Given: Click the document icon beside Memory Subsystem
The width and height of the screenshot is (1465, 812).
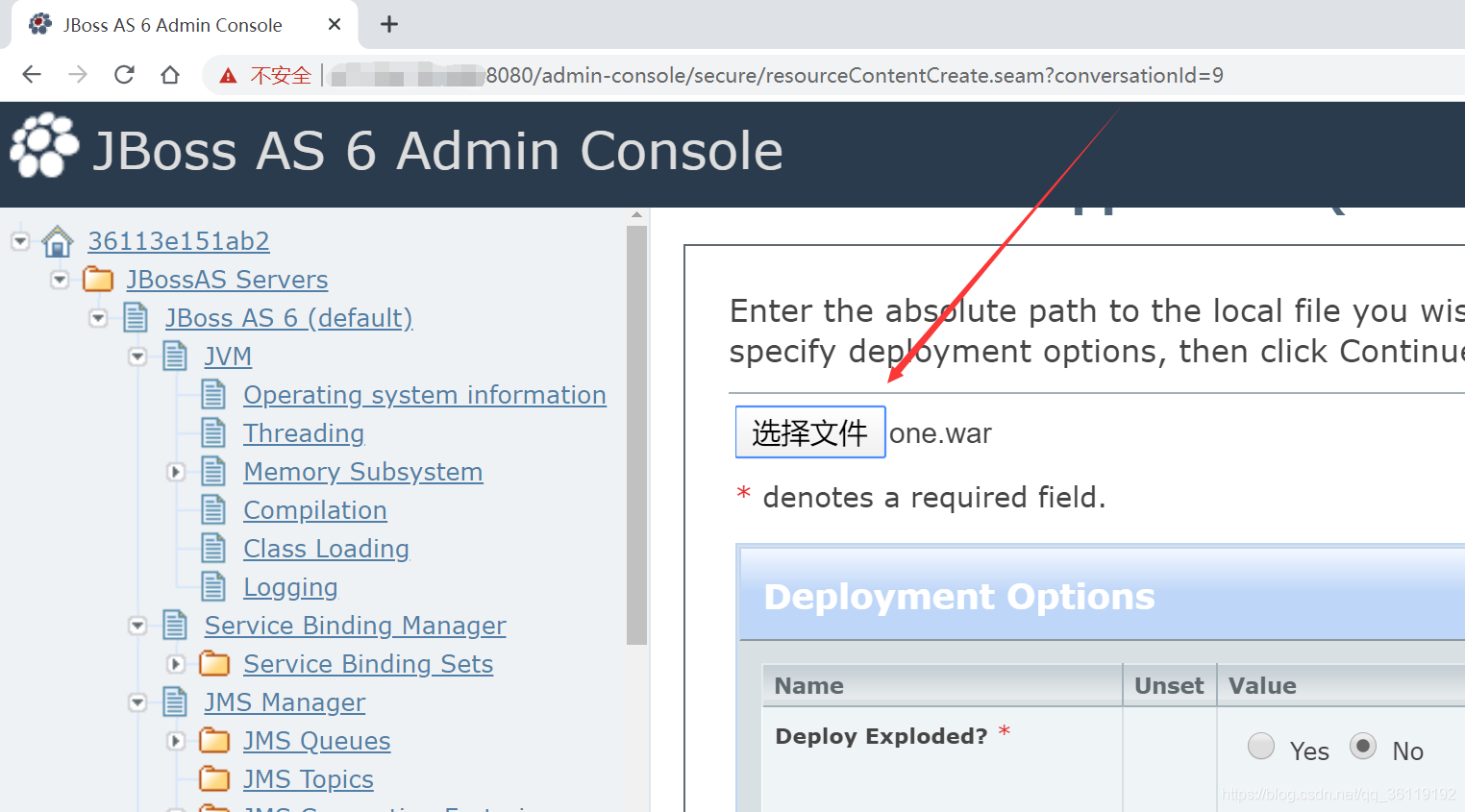Looking at the screenshot, I should (x=213, y=472).
